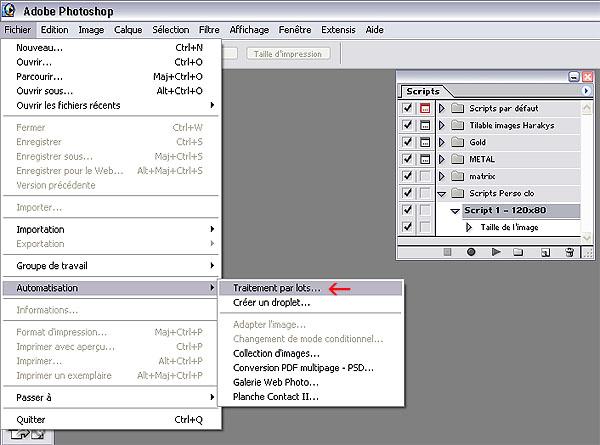Expand Scripts par défaut folder
Viewport: 600px width, 445px height.
[442, 108]
